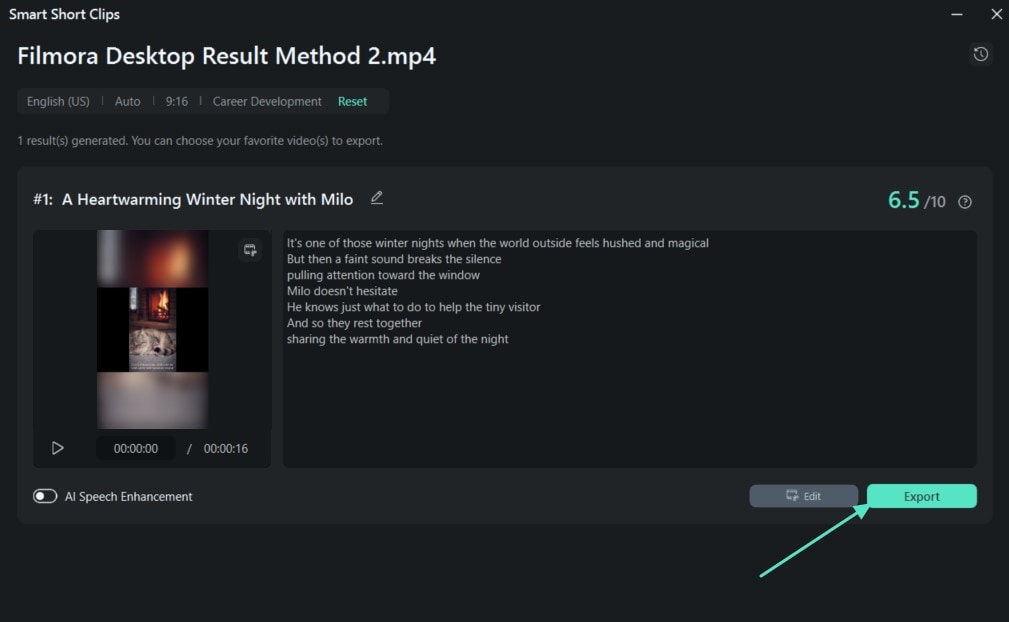
Task: Select line "But then a faint sound breaks the silence"
Action: pyautogui.click(x=394, y=259)
